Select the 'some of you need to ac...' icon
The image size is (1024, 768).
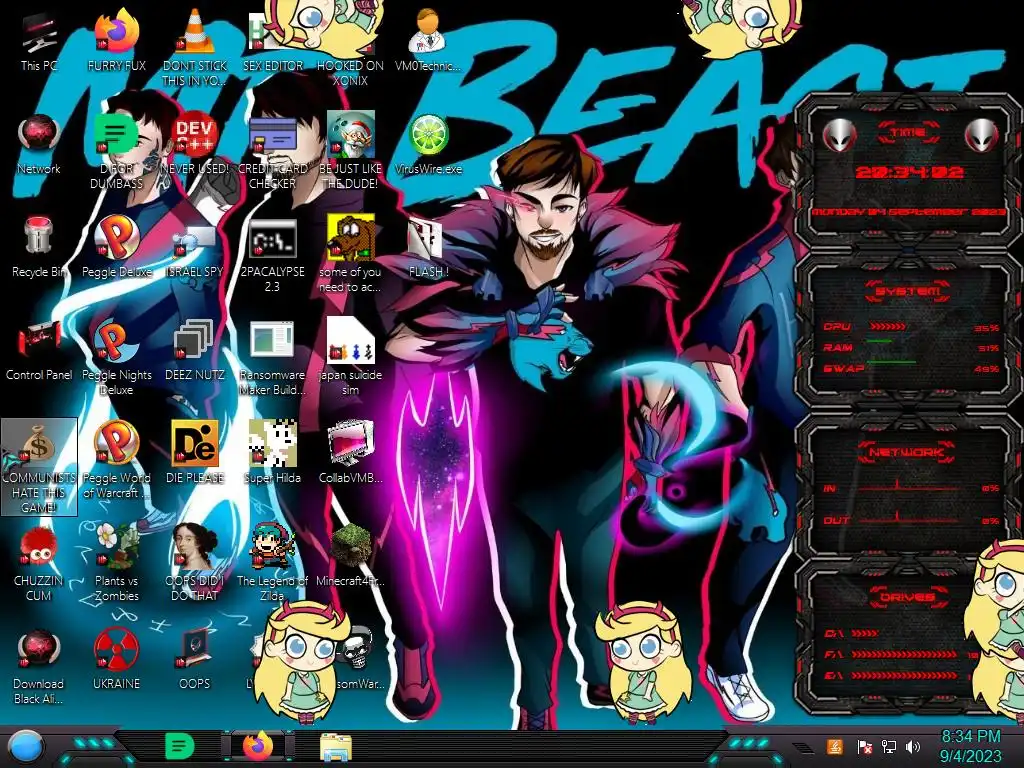point(350,255)
